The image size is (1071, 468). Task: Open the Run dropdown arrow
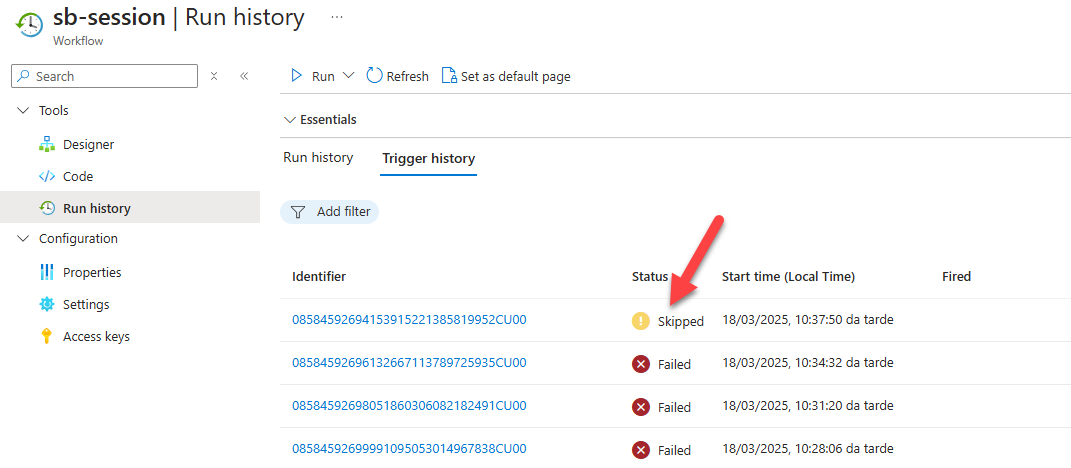(x=348, y=76)
